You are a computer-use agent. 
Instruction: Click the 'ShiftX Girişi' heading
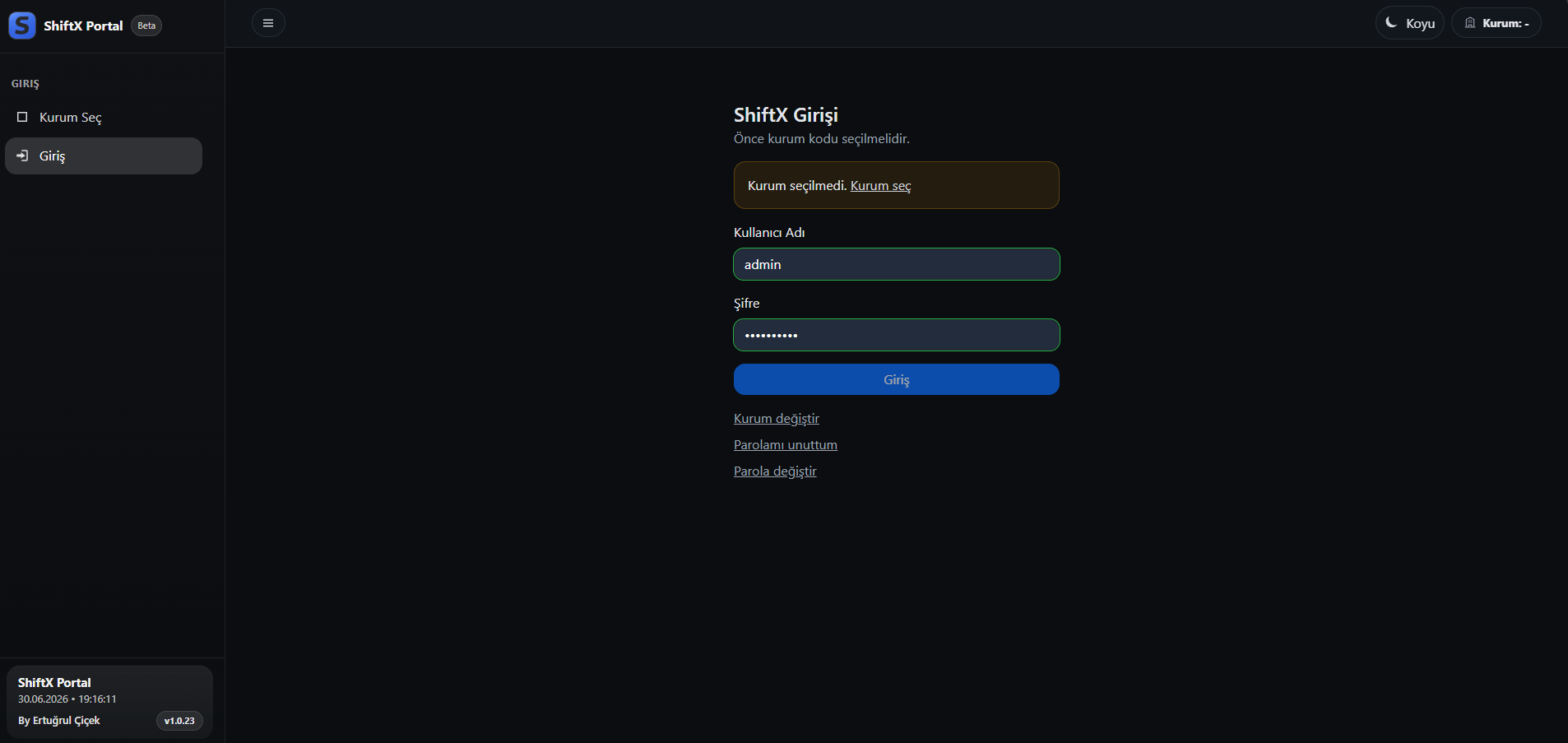click(786, 115)
